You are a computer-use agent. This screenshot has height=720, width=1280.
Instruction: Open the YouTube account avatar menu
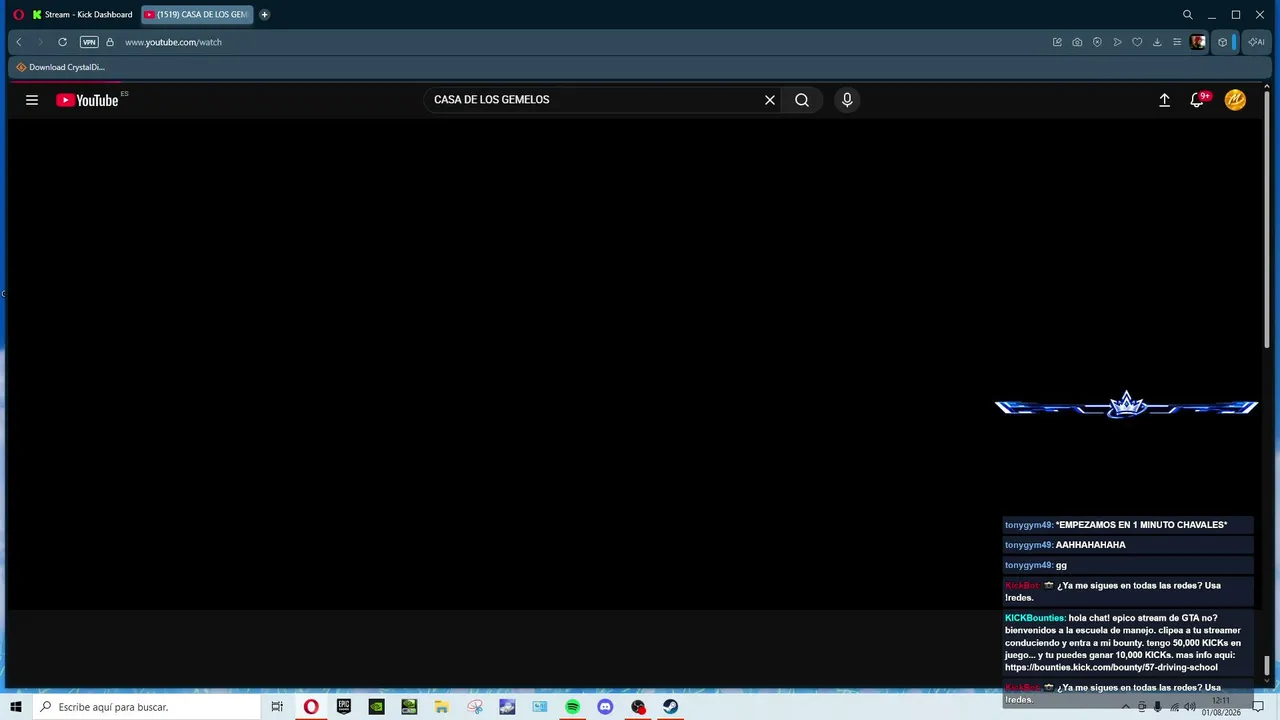click(x=1235, y=100)
